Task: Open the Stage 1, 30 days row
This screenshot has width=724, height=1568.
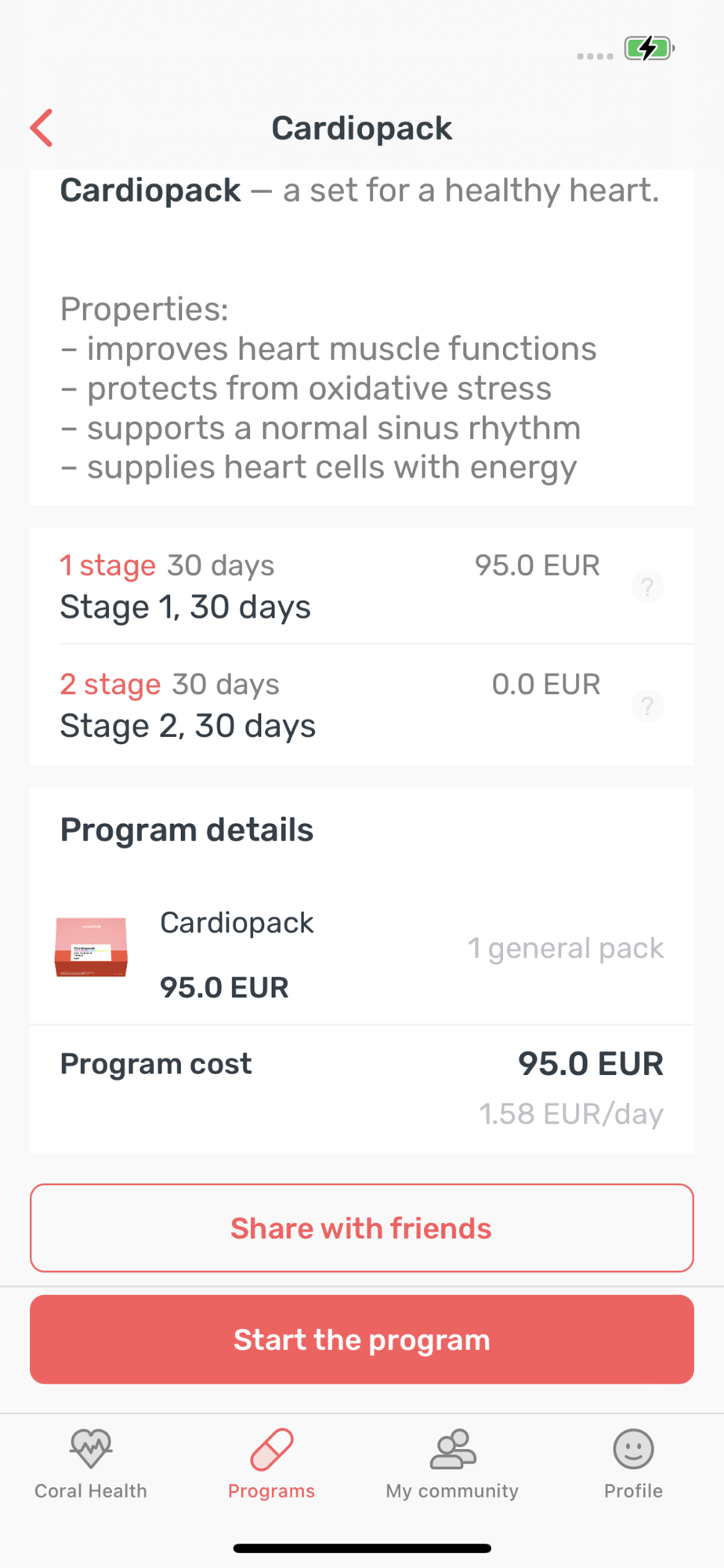Action: (x=186, y=608)
